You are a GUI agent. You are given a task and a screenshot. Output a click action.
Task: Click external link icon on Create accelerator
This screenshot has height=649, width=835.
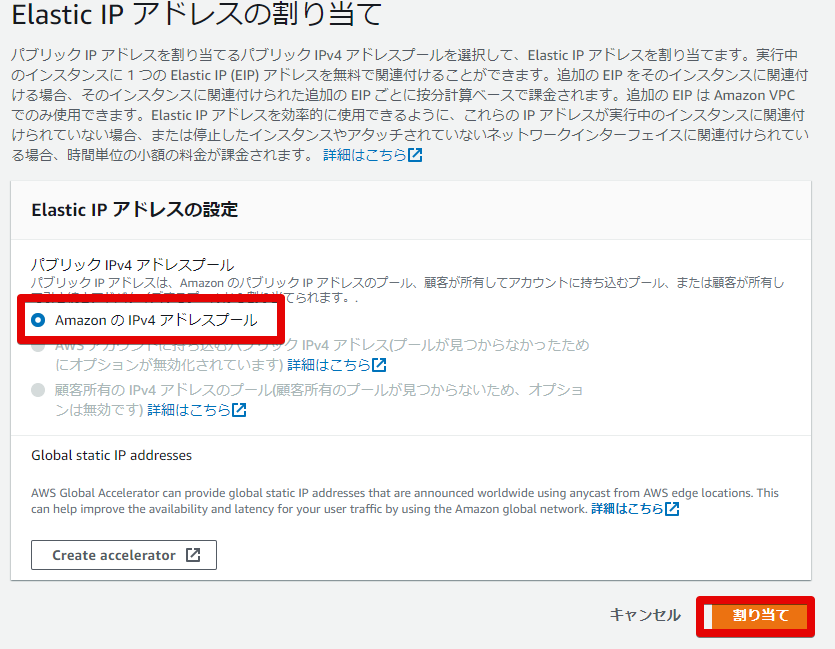click(x=193, y=555)
